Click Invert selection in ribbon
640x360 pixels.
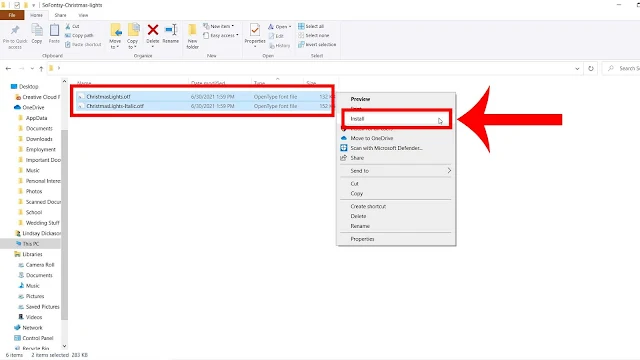(317, 44)
